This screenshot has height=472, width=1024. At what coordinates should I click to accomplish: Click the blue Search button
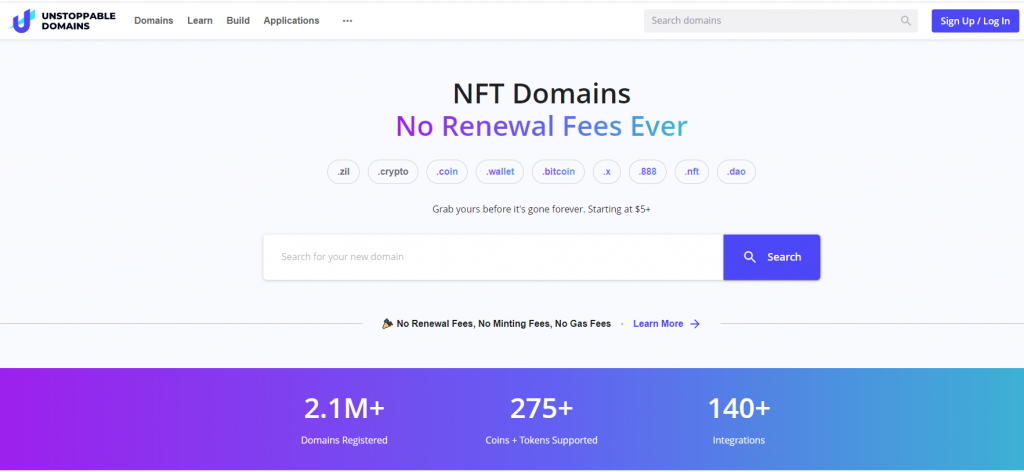click(x=771, y=257)
